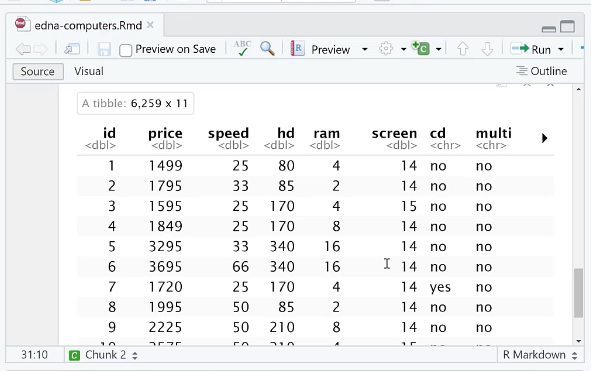Open Find/Replace magnifier icon
Viewport: 591px width, 371px height.
click(x=267, y=49)
